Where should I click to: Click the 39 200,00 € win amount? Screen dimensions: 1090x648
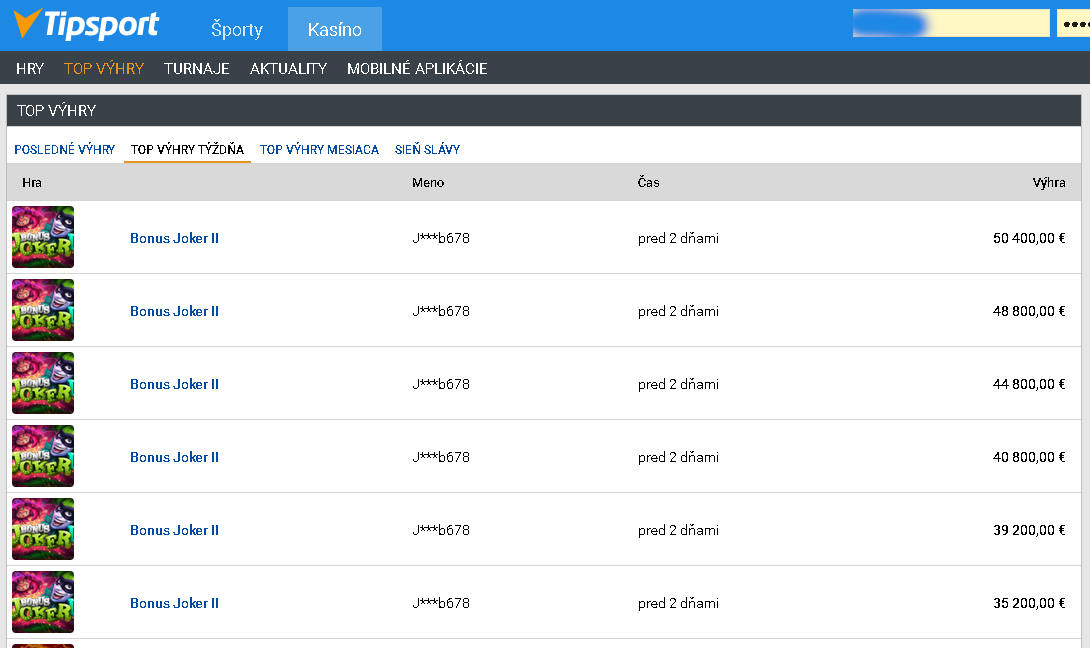[x=1029, y=530]
